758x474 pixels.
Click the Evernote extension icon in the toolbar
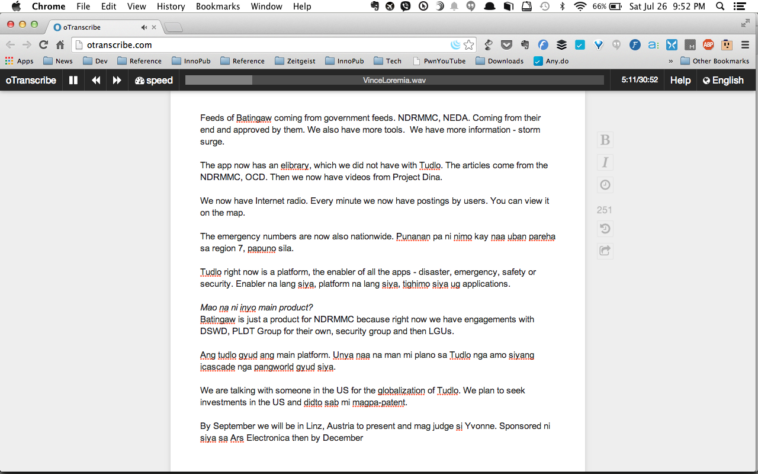pyautogui.click(x=525, y=45)
